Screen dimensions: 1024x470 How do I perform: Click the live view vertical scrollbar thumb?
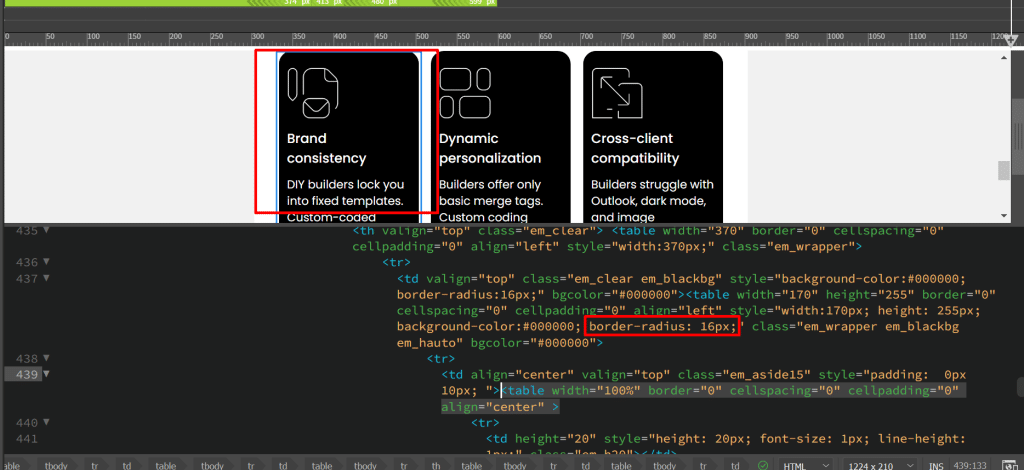[x=1004, y=170]
